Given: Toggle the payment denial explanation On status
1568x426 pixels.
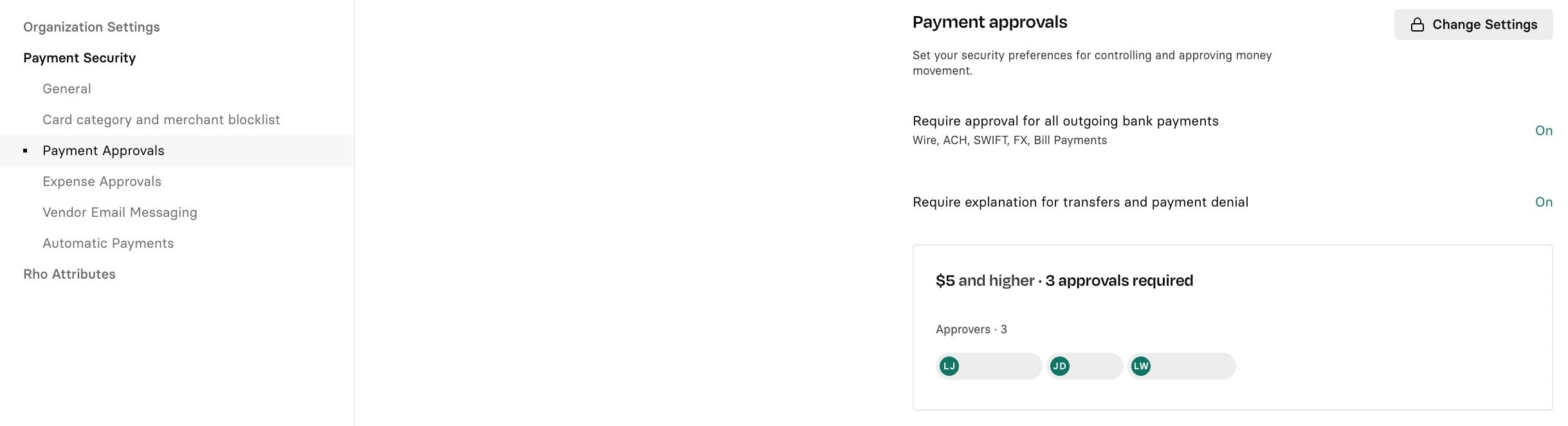Looking at the screenshot, I should point(1544,202).
